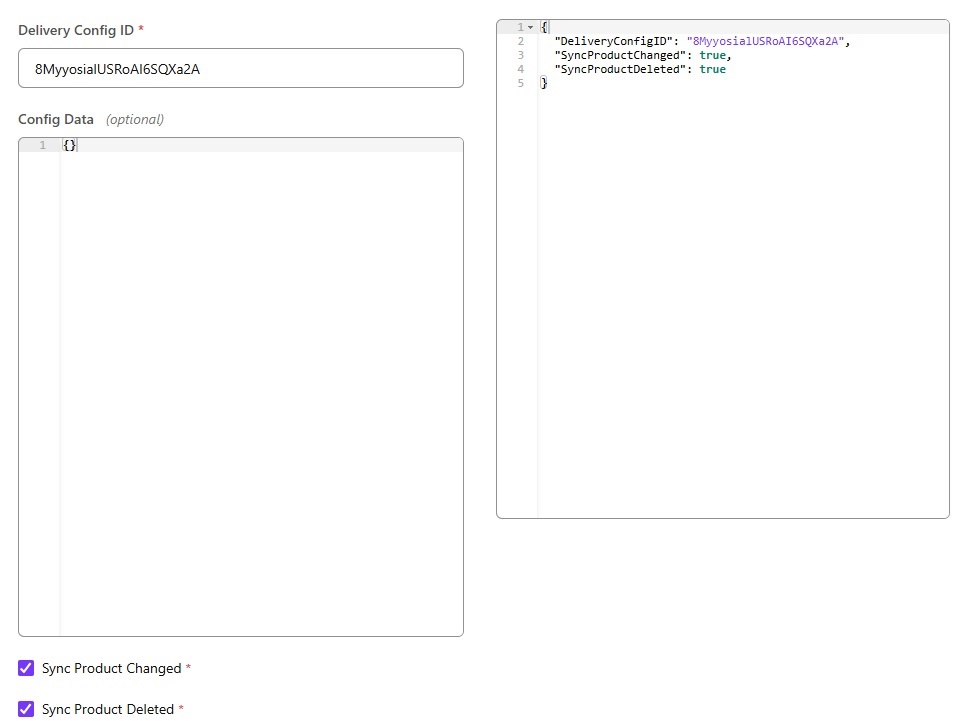The width and height of the screenshot is (954, 721).
Task: Click line number 5 in JSON preview gutter
Action: (521, 83)
